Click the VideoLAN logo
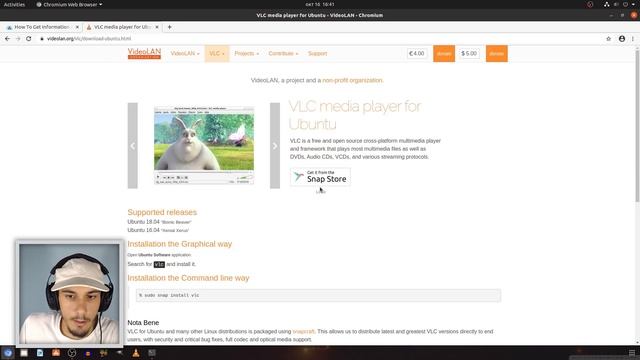Screen dimensions: 640x360 pos(144,53)
